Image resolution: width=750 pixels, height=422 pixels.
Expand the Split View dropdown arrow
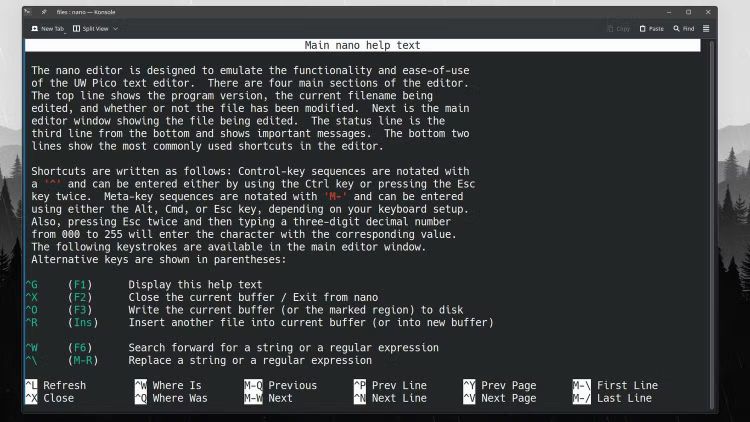tap(116, 29)
